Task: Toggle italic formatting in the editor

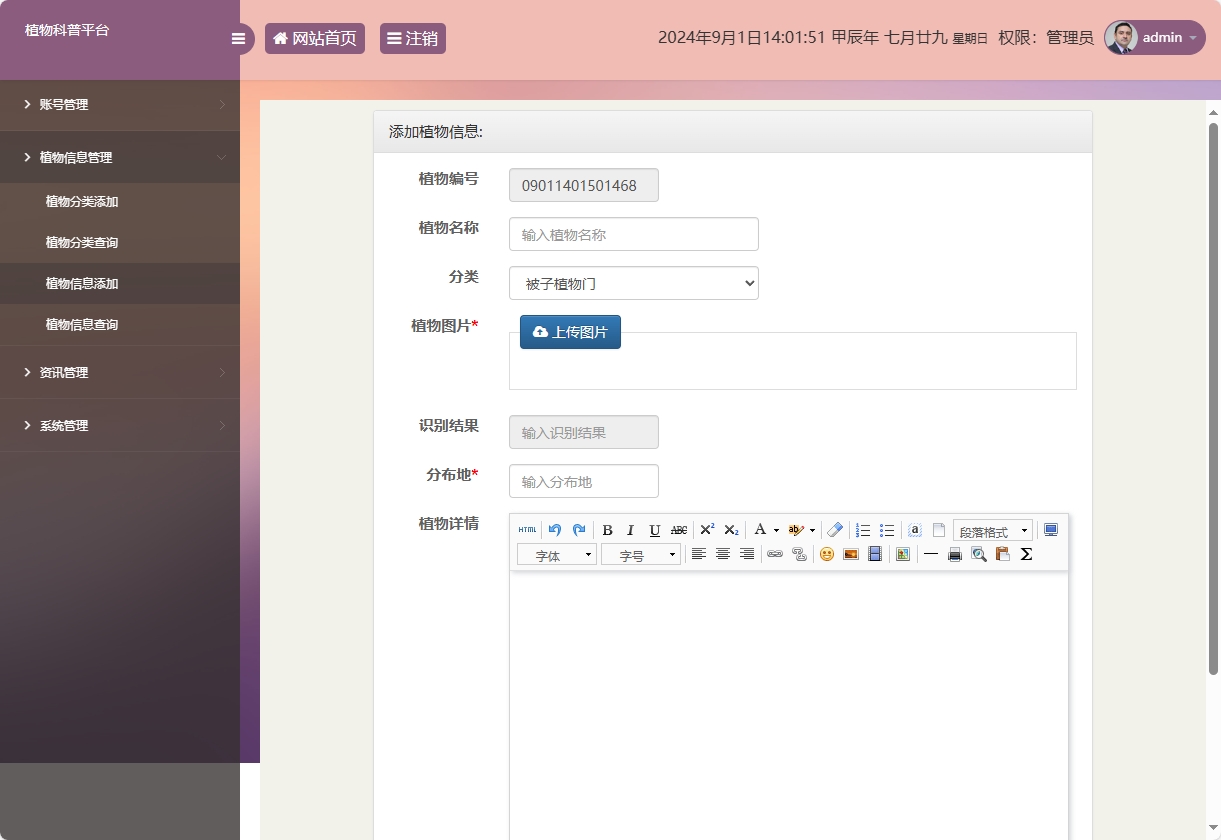Action: pyautogui.click(x=631, y=530)
